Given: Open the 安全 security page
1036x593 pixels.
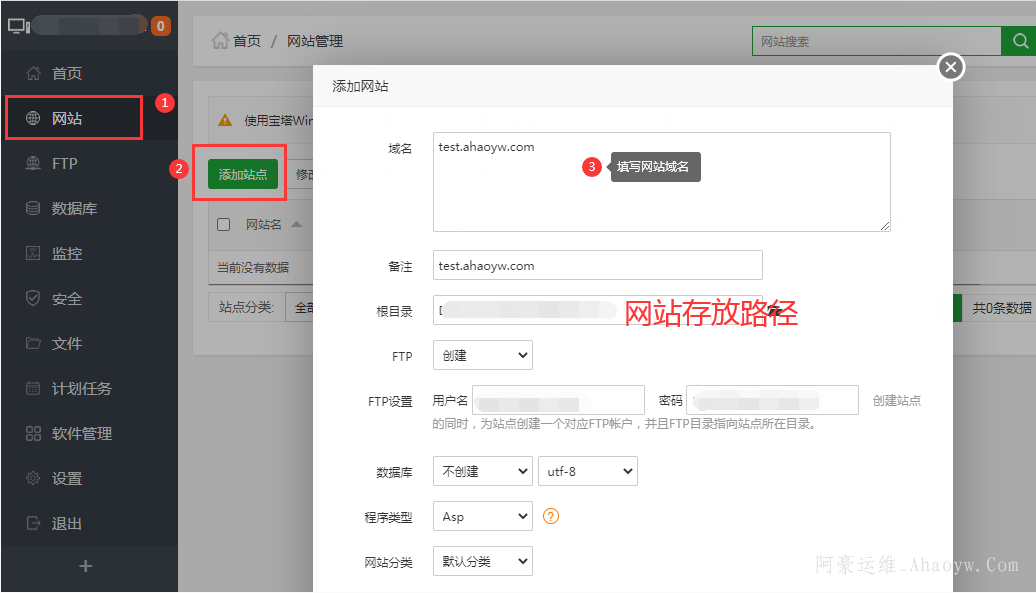Looking at the screenshot, I should pyautogui.click(x=67, y=299).
